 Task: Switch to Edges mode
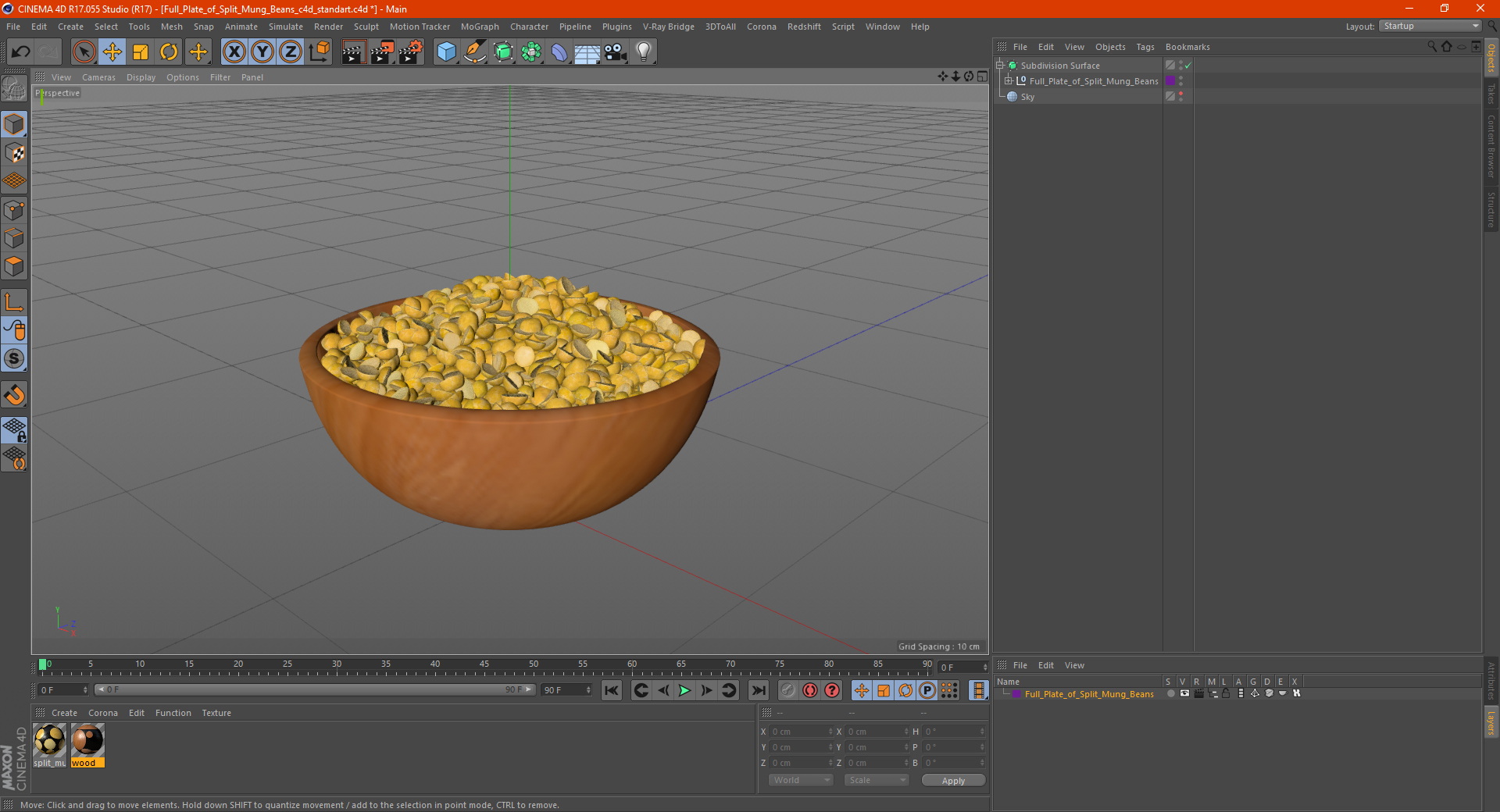[x=14, y=238]
